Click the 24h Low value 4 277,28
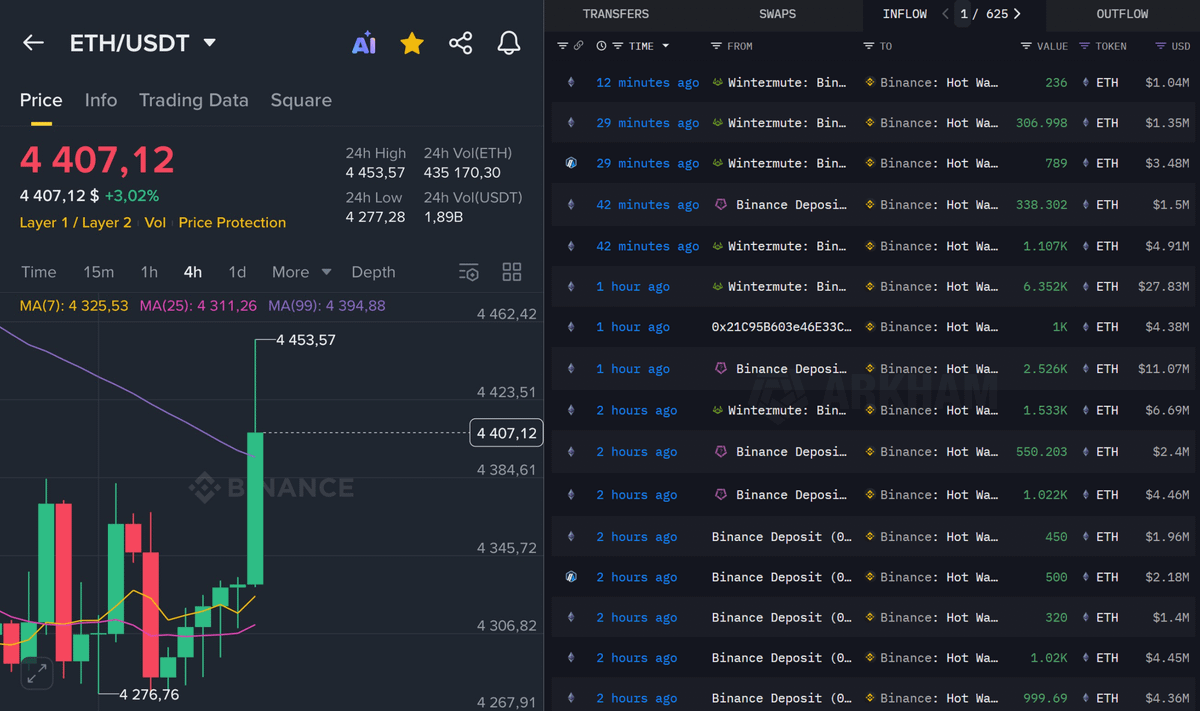Image resolution: width=1200 pixels, height=711 pixels. pos(375,217)
